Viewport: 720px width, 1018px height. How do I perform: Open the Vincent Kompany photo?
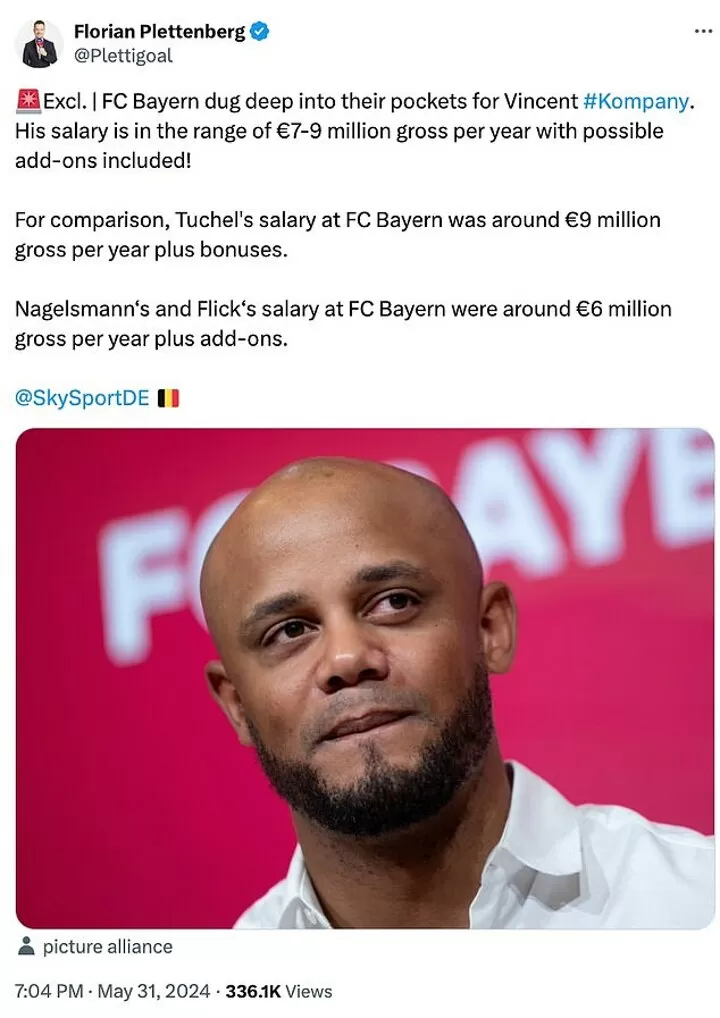pos(365,678)
